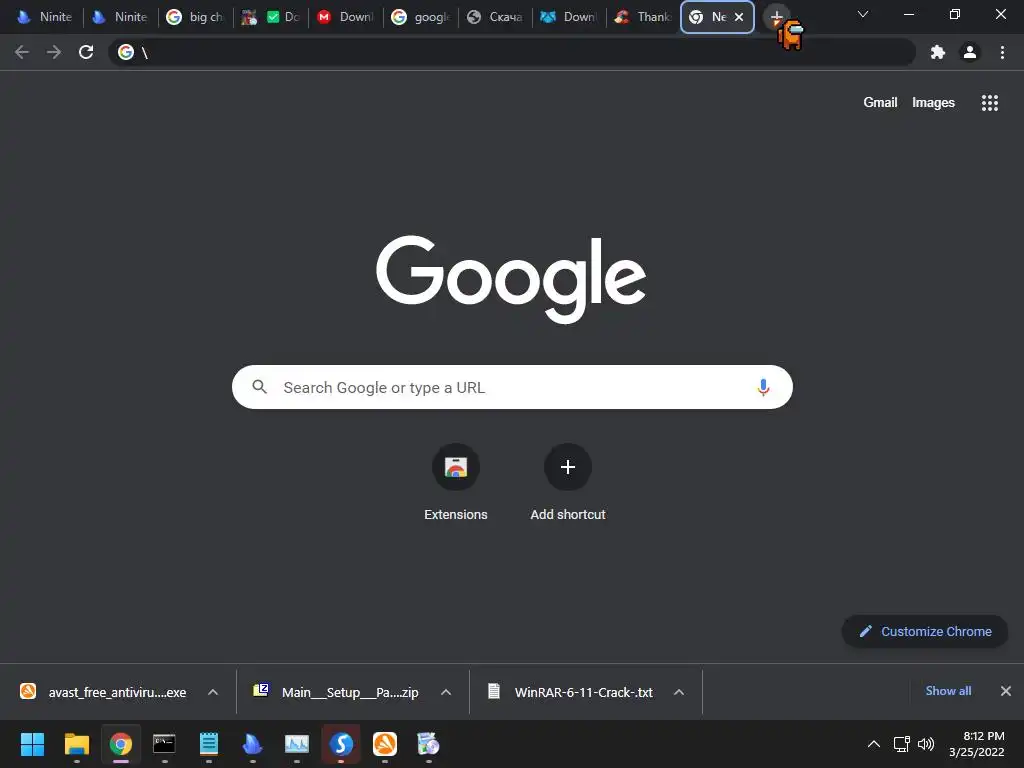The image size is (1024, 768).
Task: Click the Google logo
Action: (511, 280)
